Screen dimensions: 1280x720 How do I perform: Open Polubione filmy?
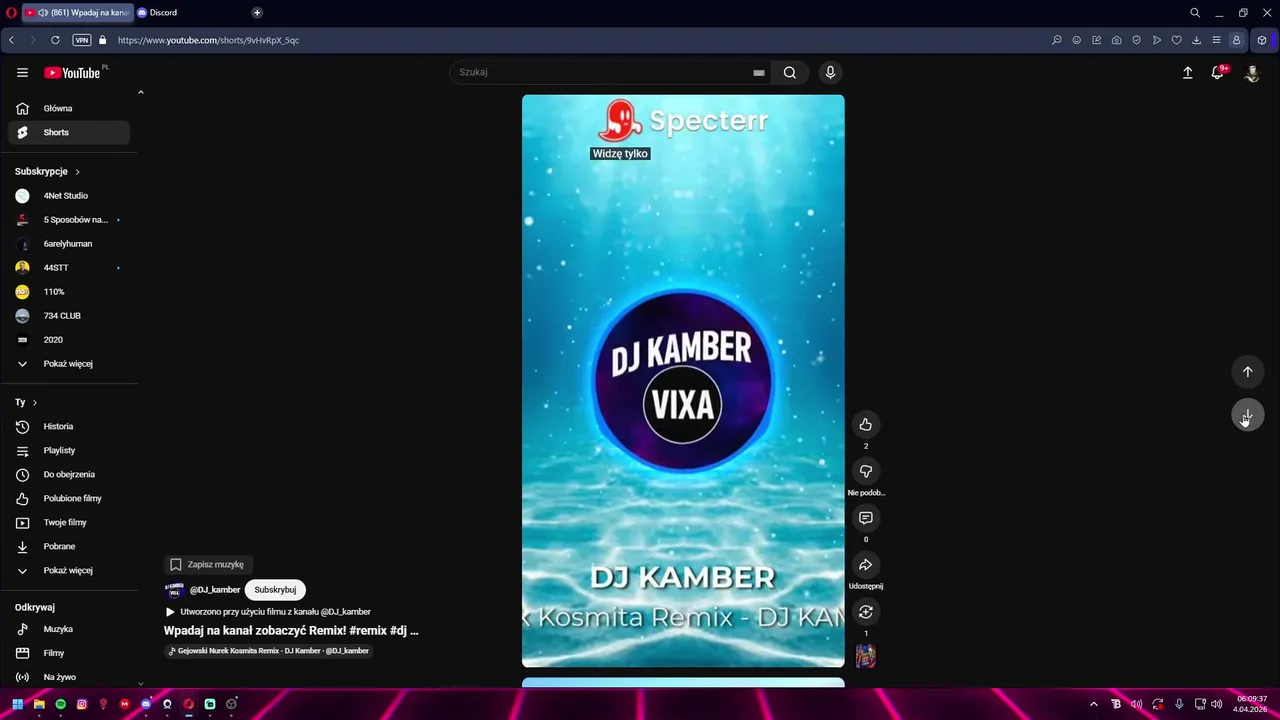69,498
